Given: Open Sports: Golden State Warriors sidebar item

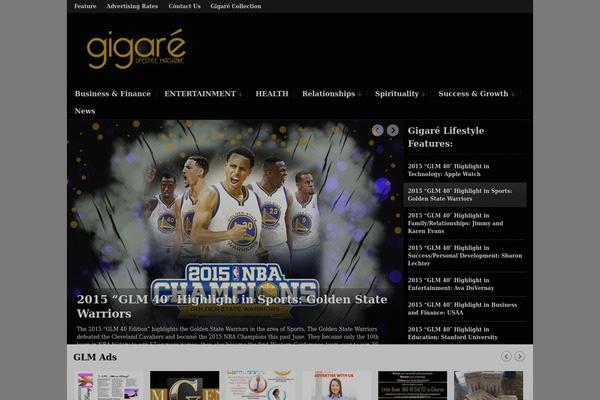Looking at the screenshot, I should [465, 195].
